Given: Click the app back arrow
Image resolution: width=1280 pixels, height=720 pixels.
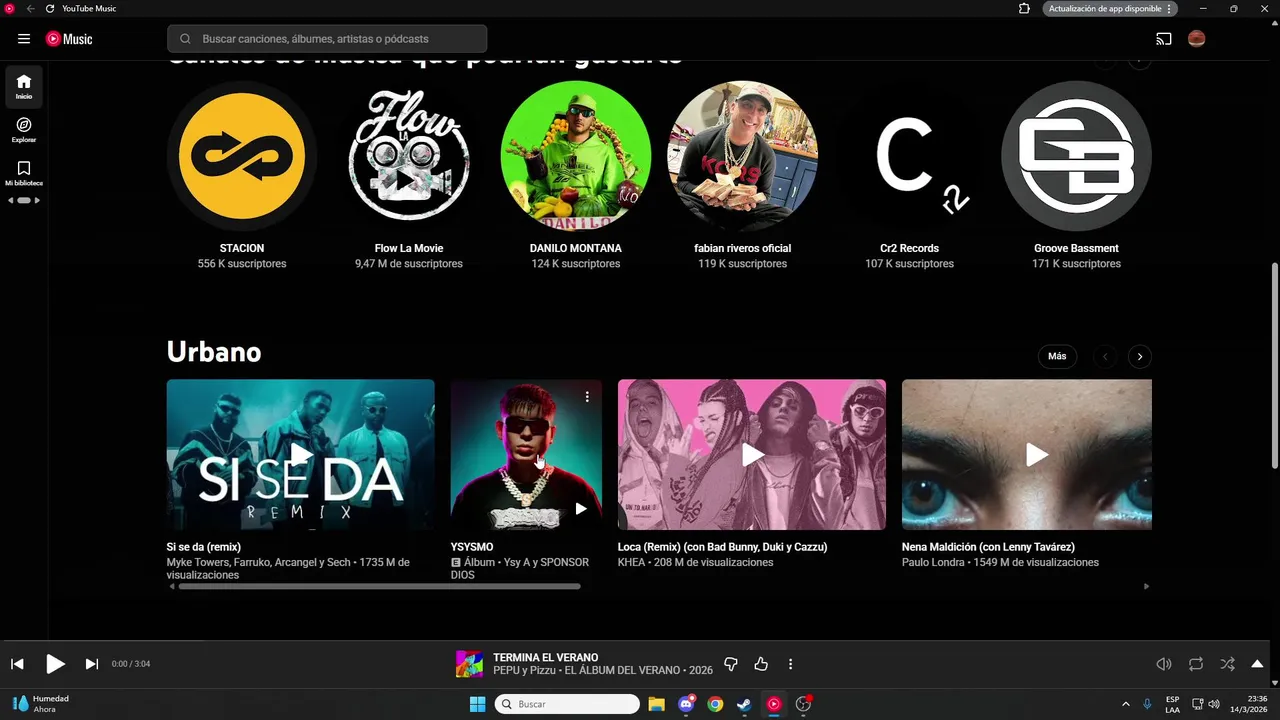Looking at the screenshot, I should tap(30, 8).
